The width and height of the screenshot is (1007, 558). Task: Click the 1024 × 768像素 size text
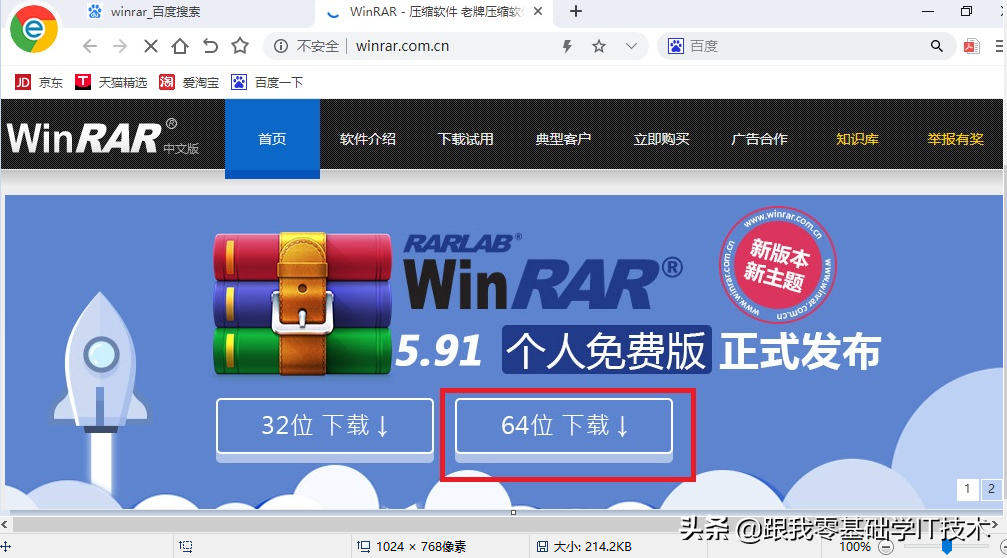(421, 547)
